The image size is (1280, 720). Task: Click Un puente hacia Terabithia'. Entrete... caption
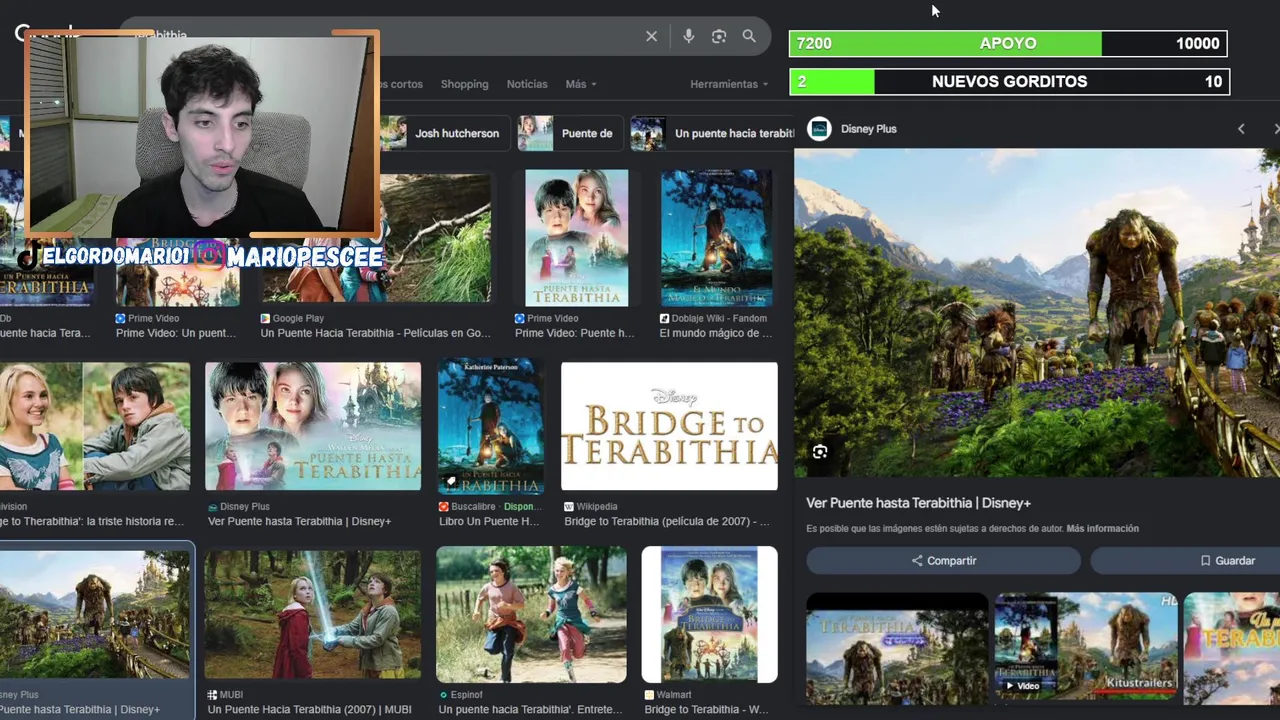(530, 709)
